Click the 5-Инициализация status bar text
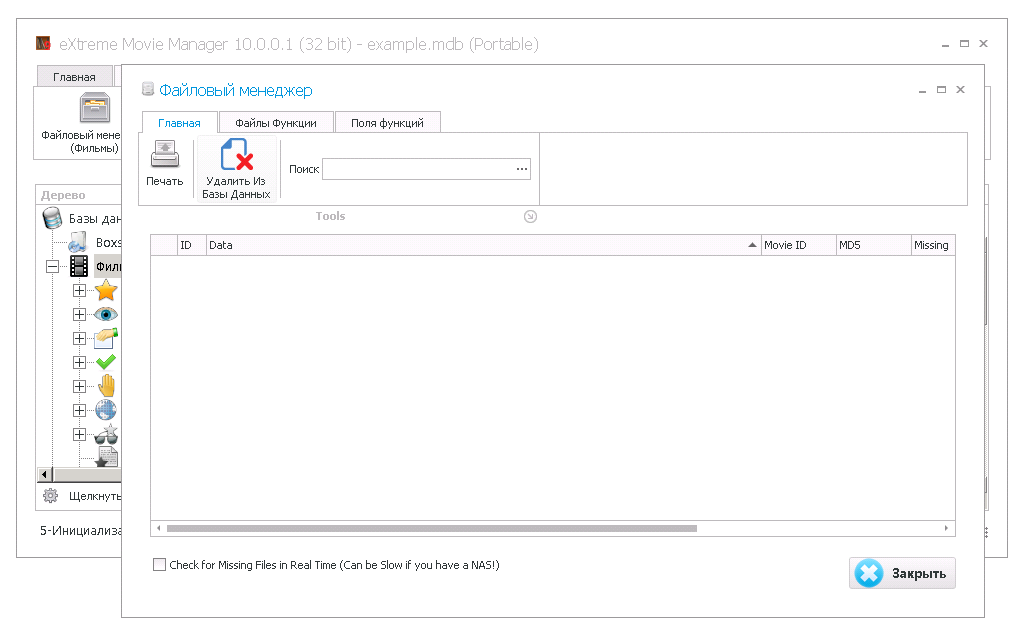 point(81,531)
